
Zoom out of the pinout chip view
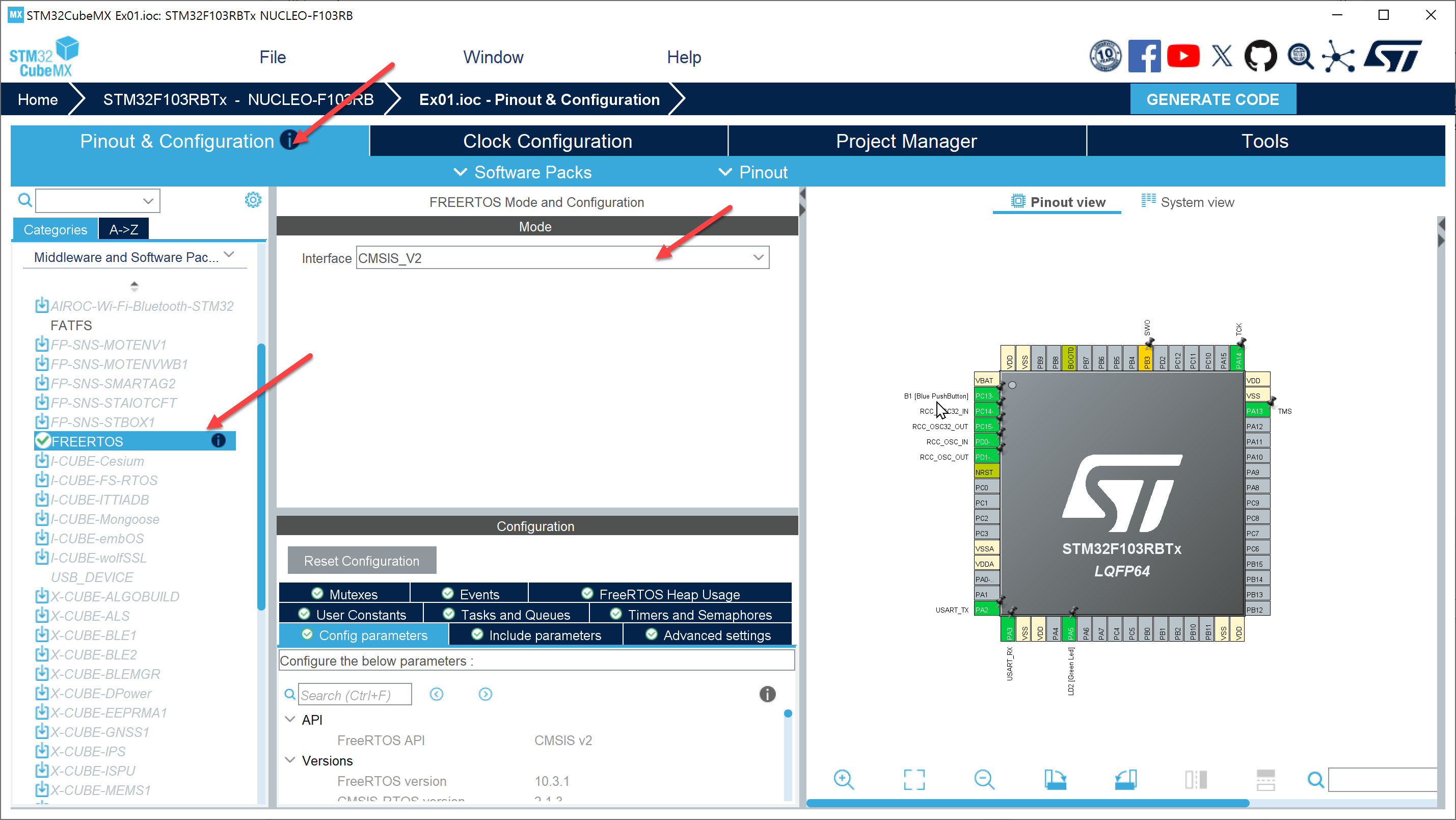984,779
